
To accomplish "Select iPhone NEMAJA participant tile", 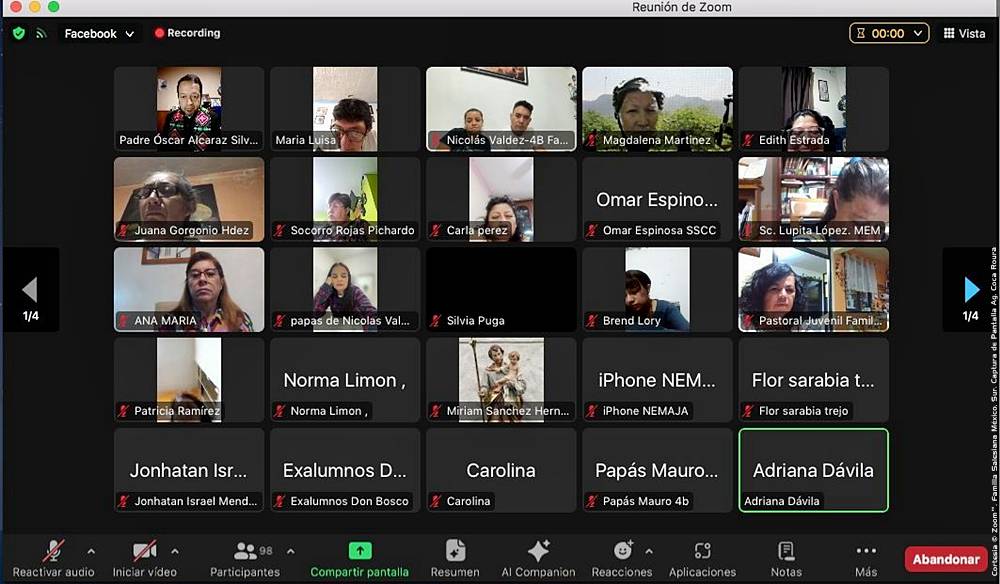I will 658,380.
